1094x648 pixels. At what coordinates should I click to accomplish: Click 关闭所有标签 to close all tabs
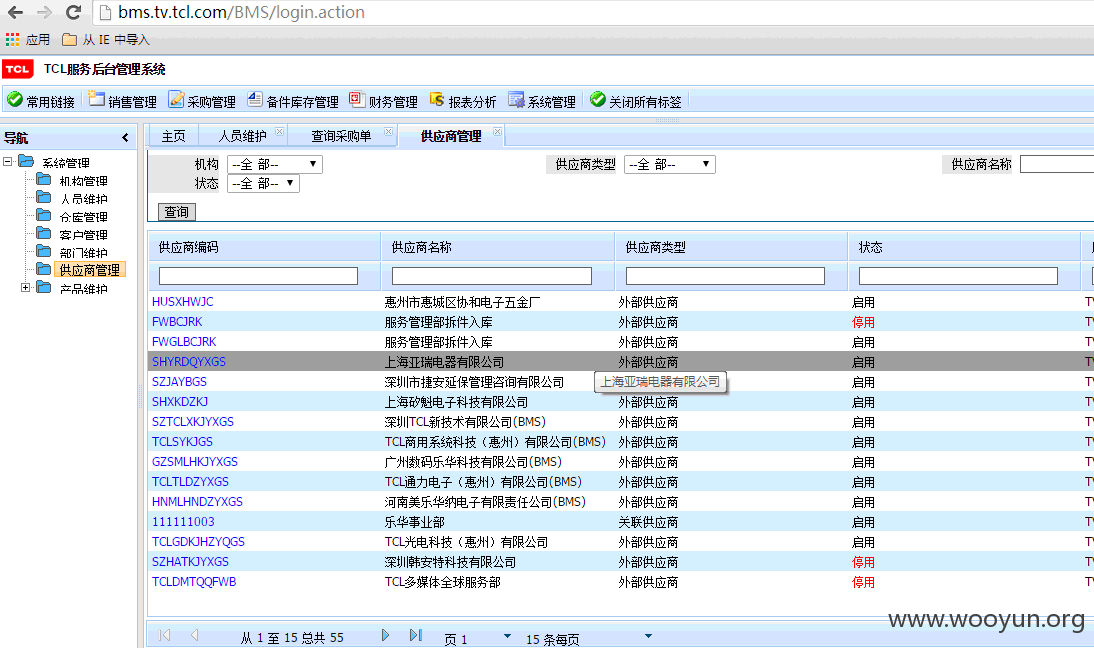click(636, 101)
